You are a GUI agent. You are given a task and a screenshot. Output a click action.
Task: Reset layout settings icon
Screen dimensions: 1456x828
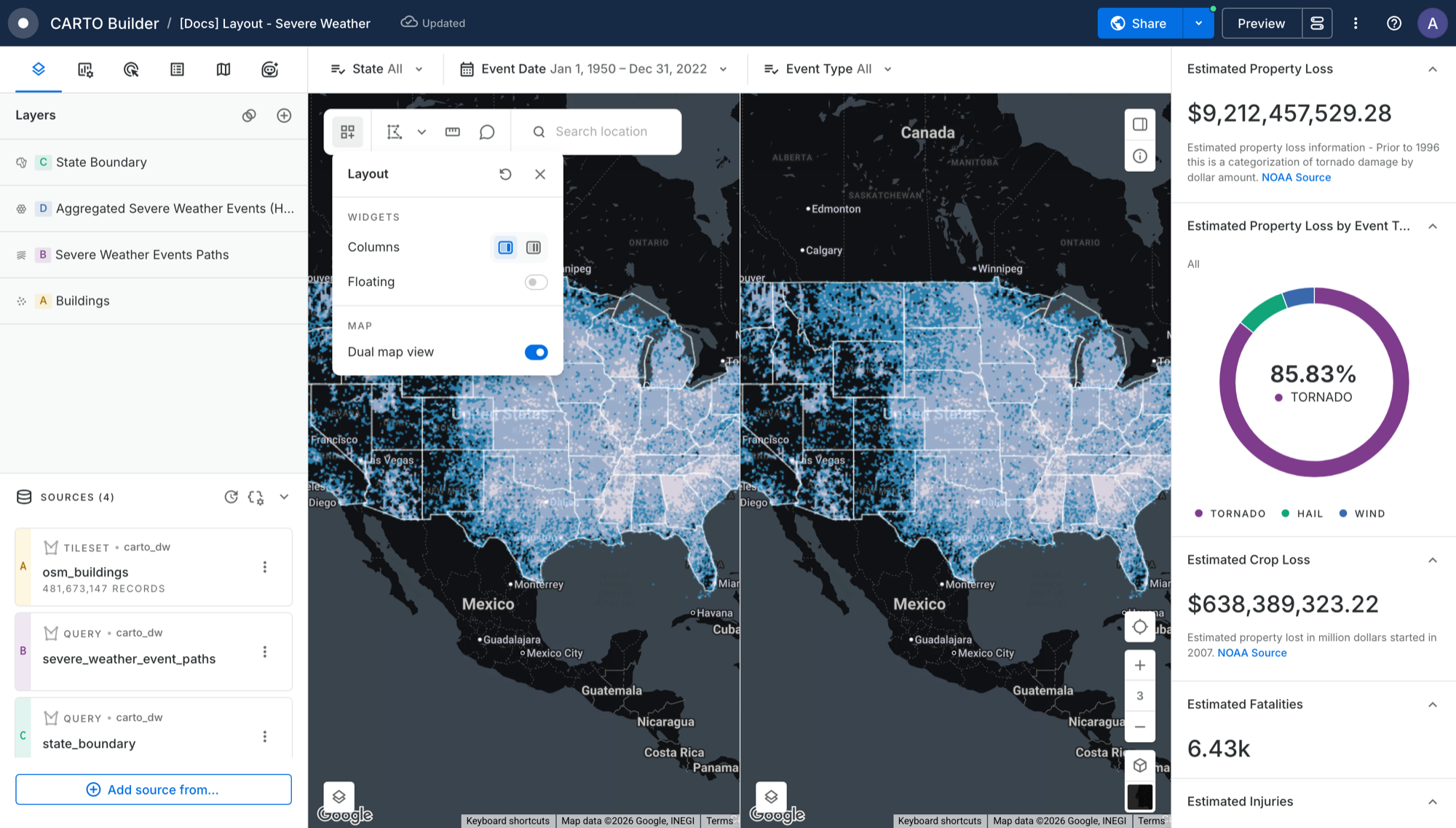[x=505, y=174]
